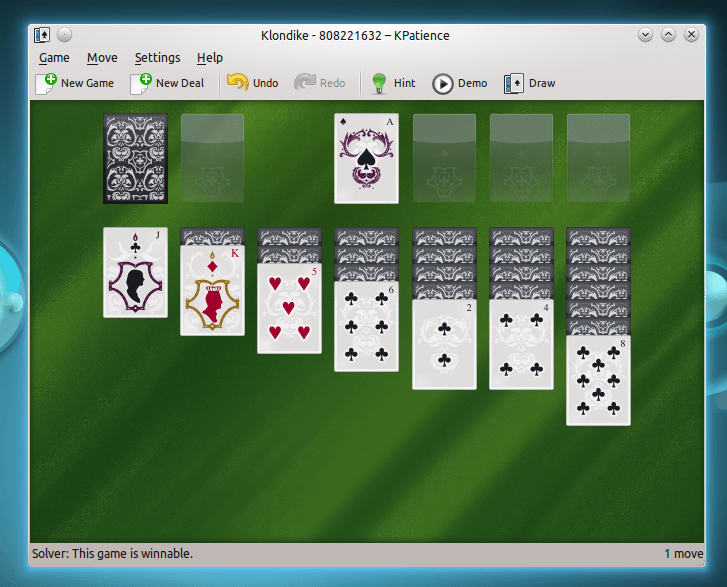Screen dimensions: 727x587
Task: Open the Move menu
Action: coord(102,58)
